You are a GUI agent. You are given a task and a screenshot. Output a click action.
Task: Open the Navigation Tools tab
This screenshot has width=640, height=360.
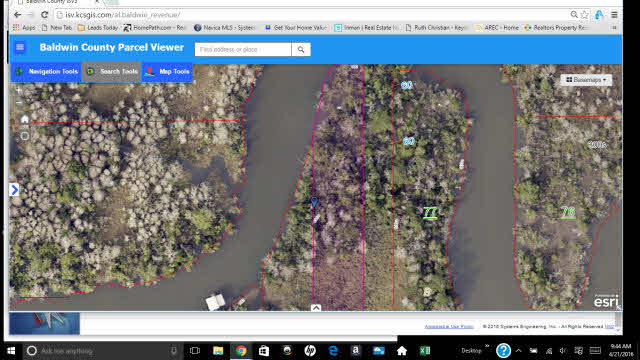point(46,71)
